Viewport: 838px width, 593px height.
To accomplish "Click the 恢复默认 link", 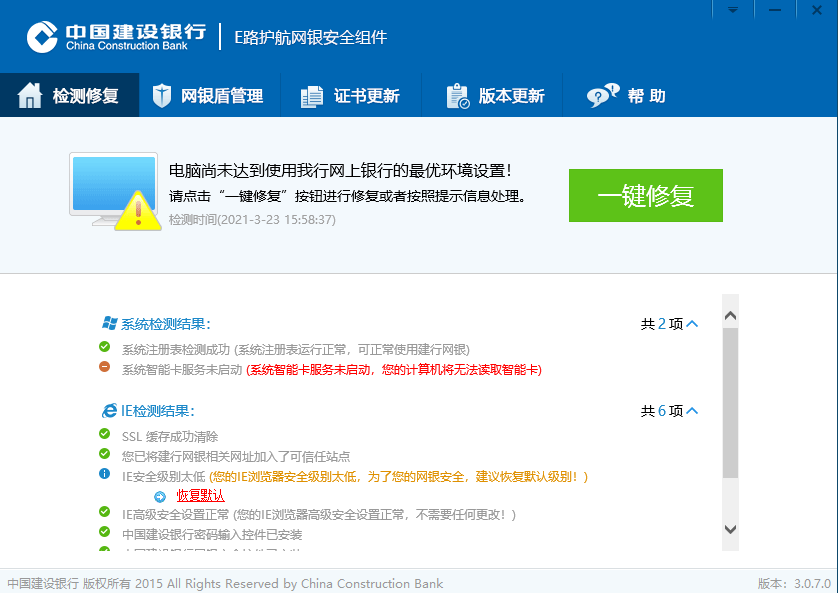I will click(200, 496).
